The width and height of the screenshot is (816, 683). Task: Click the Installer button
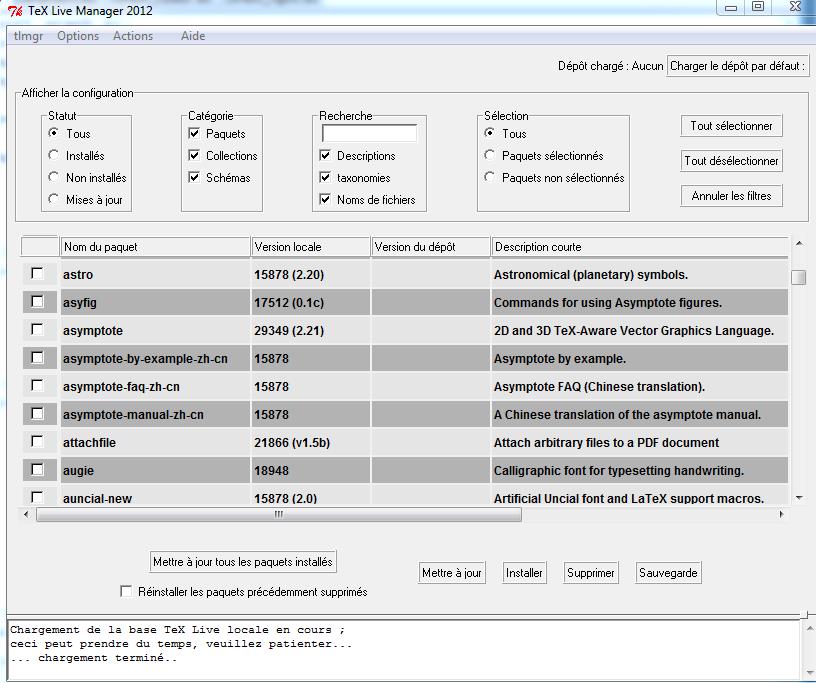pos(524,573)
